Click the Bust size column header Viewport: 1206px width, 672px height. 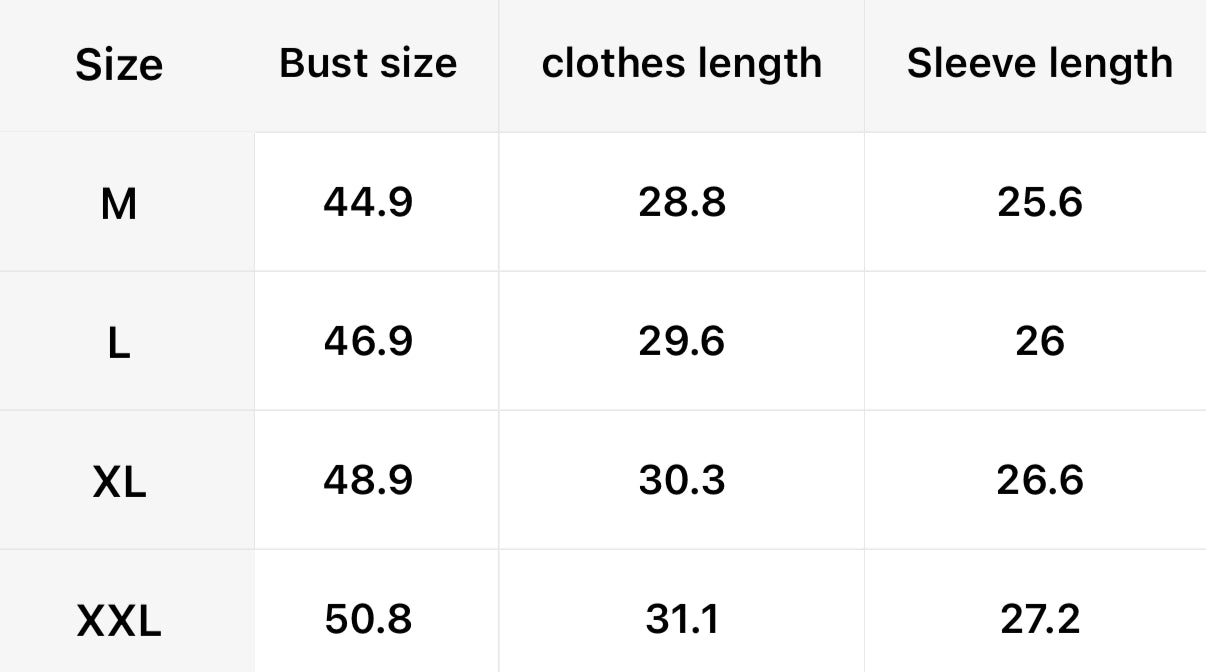tap(368, 64)
